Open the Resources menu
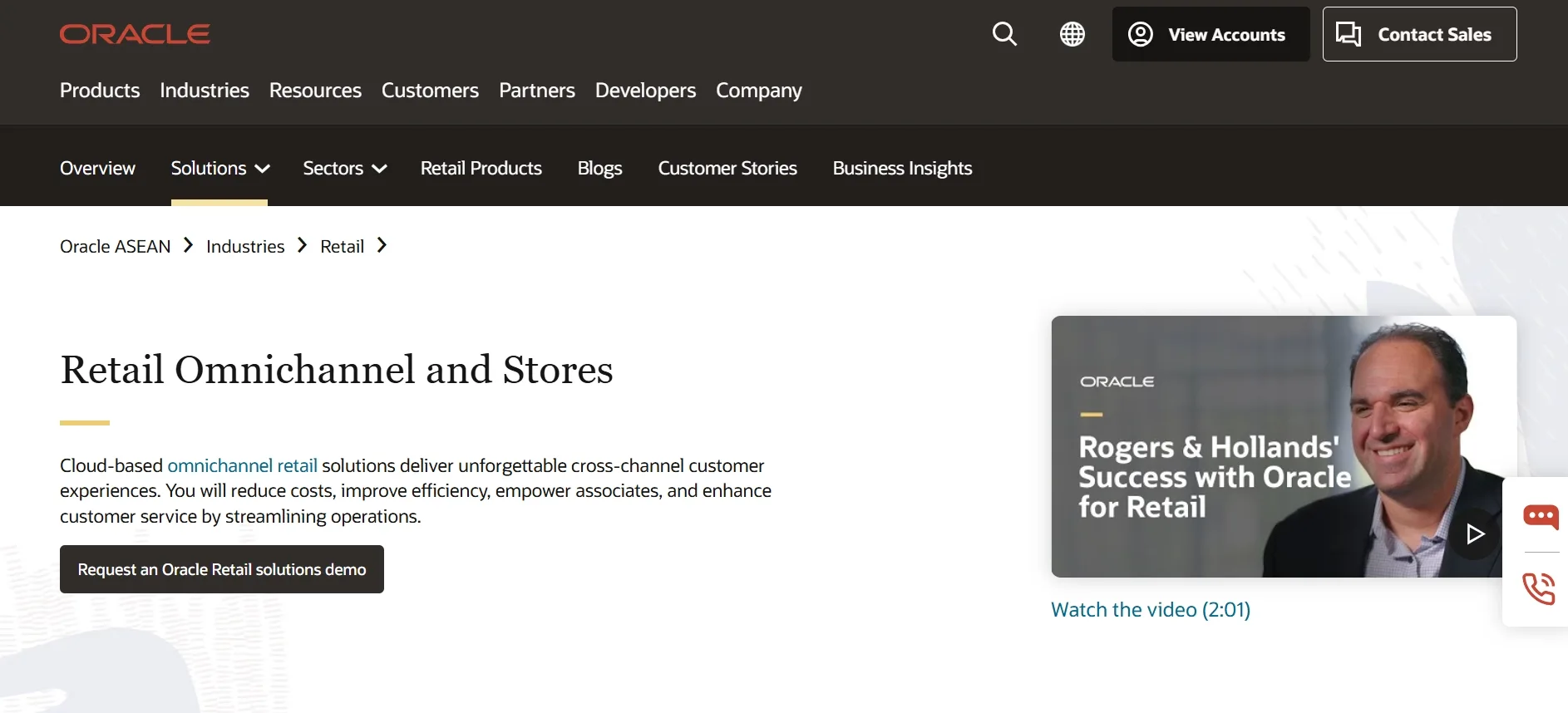Viewport: 1568px width, 713px height. (315, 90)
